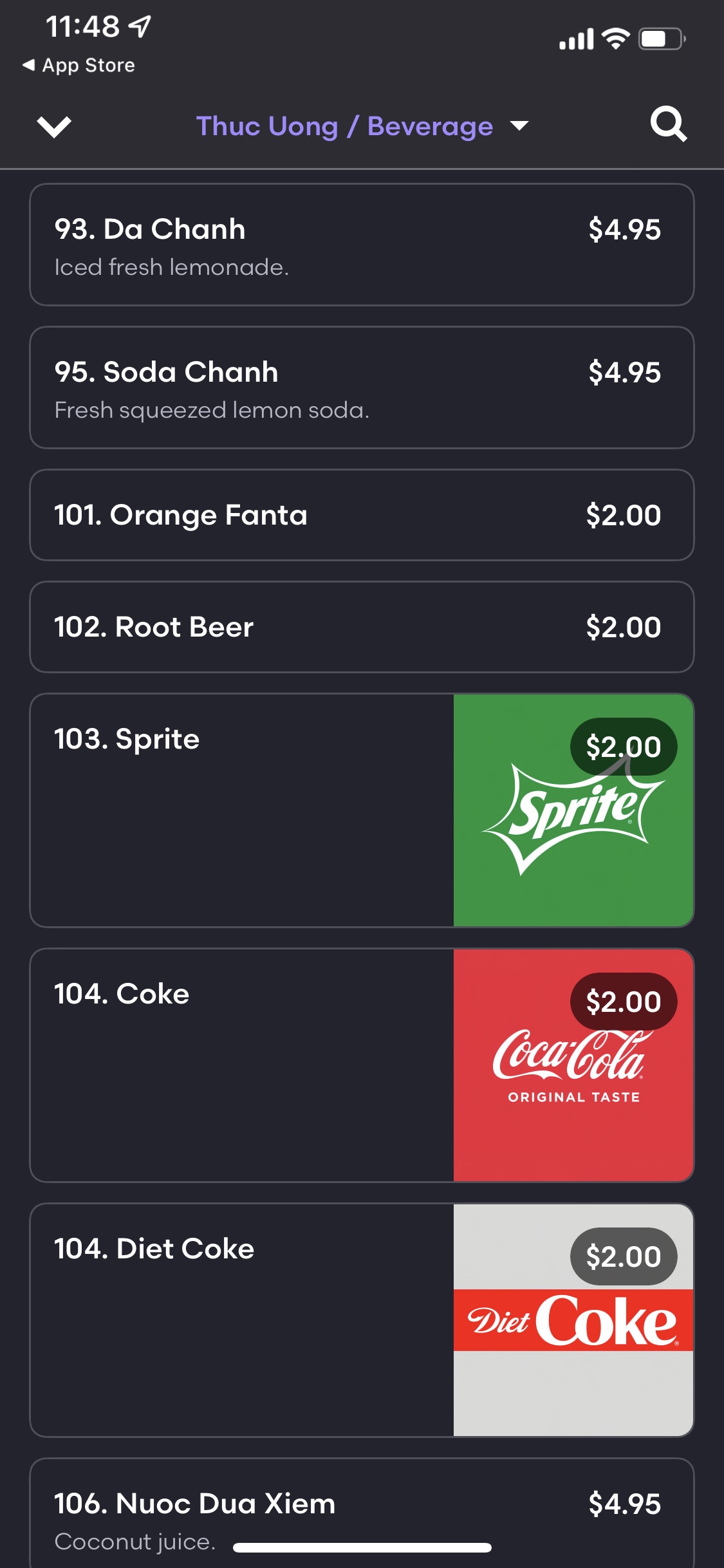Open the 103. Sprite item title
724x1568 pixels.
tap(127, 739)
